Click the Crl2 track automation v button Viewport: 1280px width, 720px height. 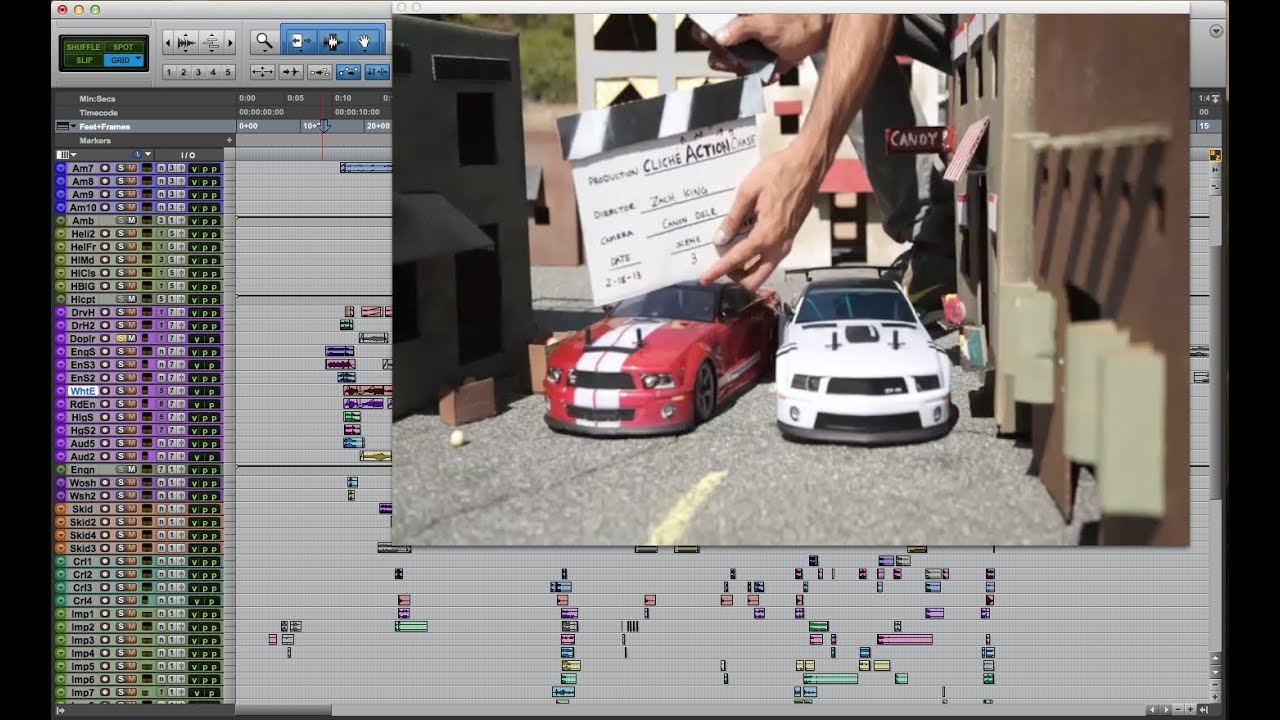pos(194,575)
